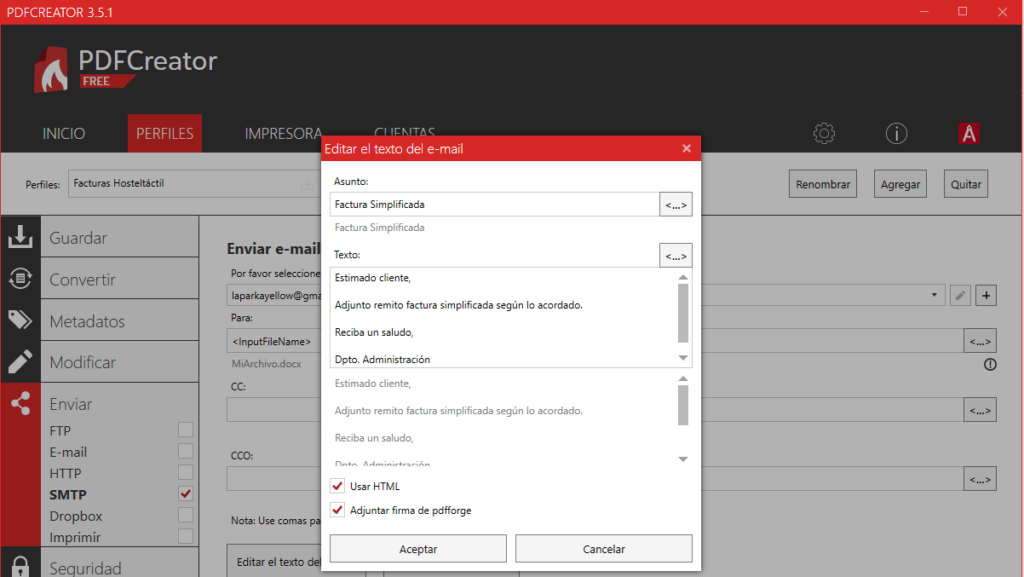This screenshot has width=1024, height=577.
Task: Open the info circle icon
Action: click(x=896, y=133)
